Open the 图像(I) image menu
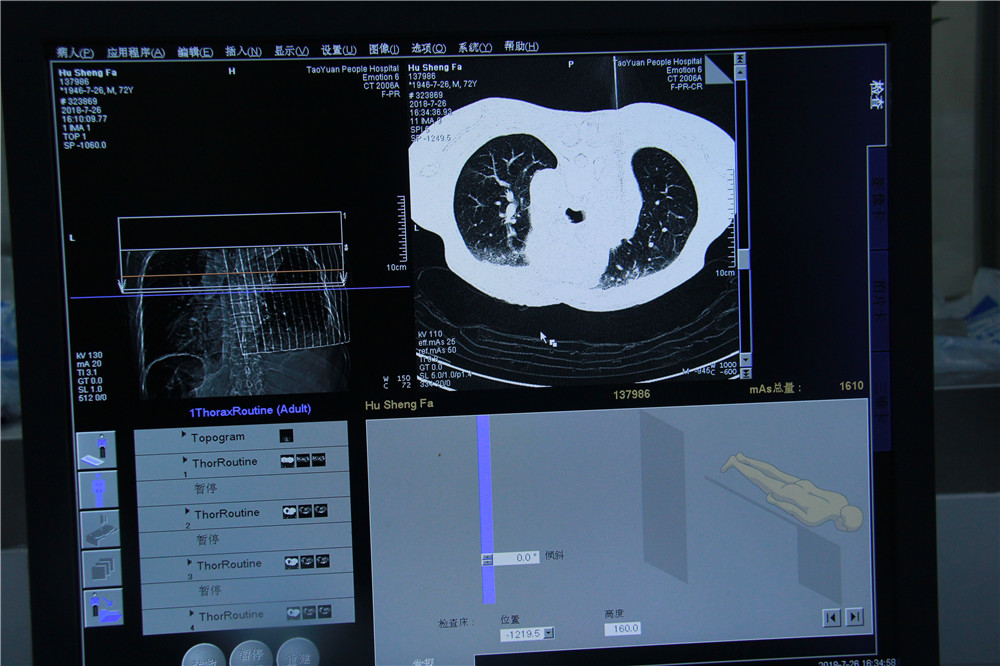 384,49
